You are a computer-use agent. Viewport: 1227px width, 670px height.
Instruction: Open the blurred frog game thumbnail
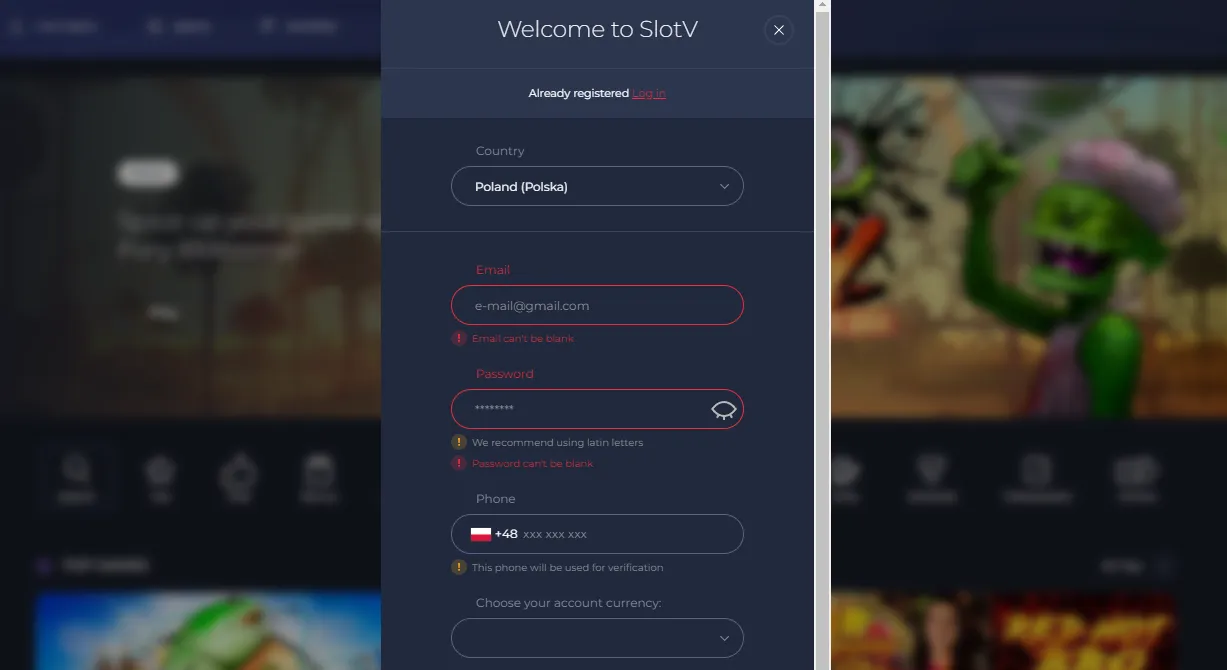(208, 630)
